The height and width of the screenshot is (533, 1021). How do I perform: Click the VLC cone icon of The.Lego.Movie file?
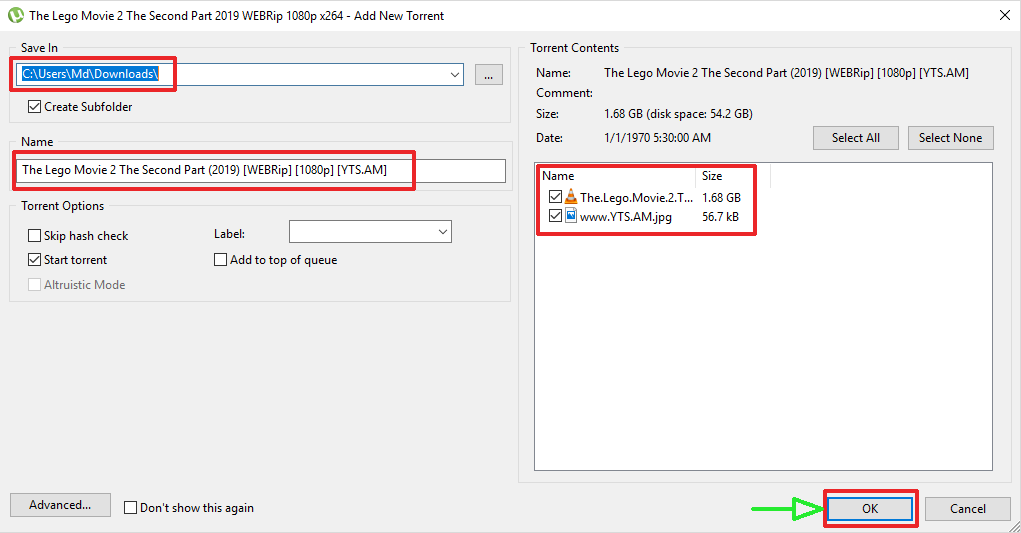pos(571,197)
